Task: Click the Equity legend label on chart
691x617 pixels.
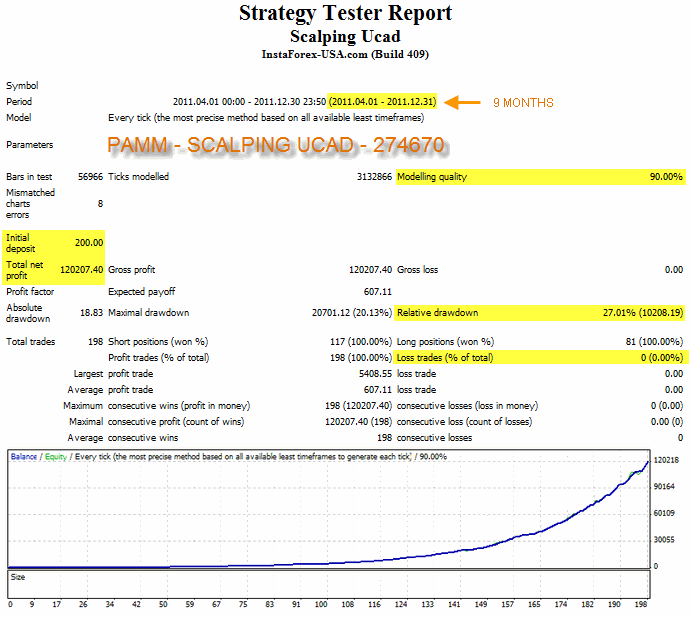Action: tap(56, 457)
